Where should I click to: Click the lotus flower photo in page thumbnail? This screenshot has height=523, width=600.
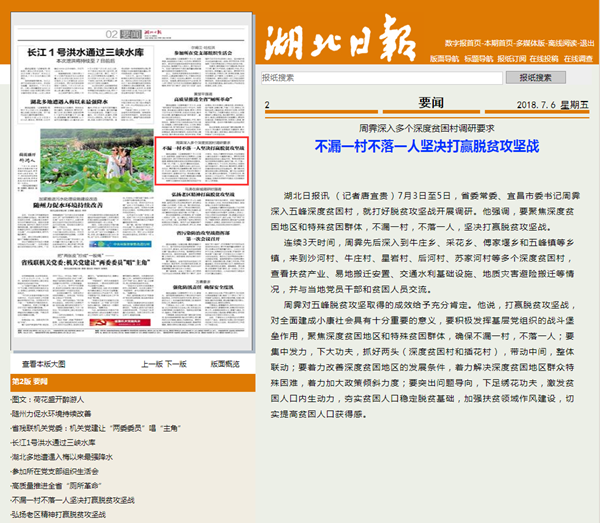click(x=97, y=160)
